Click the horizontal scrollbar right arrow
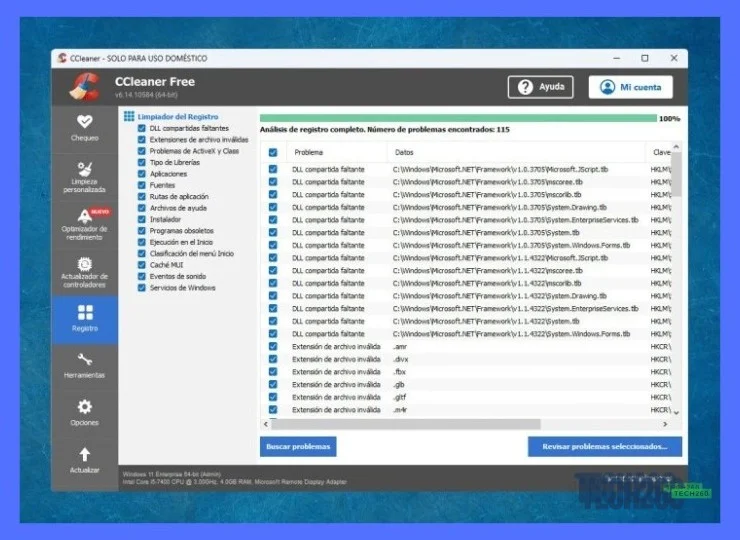This screenshot has width=740, height=540. (665, 424)
